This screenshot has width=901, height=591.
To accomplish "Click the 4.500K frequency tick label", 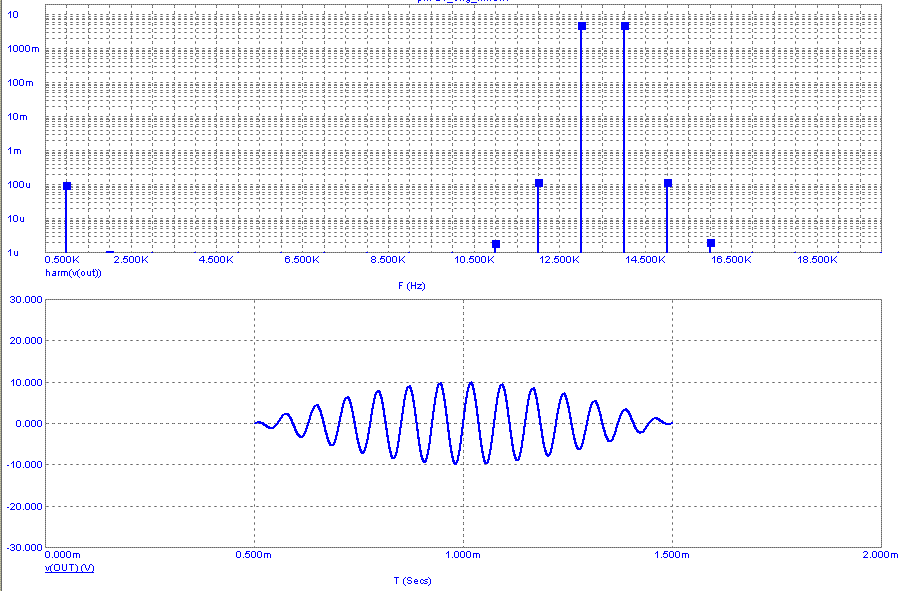I will (216, 260).
